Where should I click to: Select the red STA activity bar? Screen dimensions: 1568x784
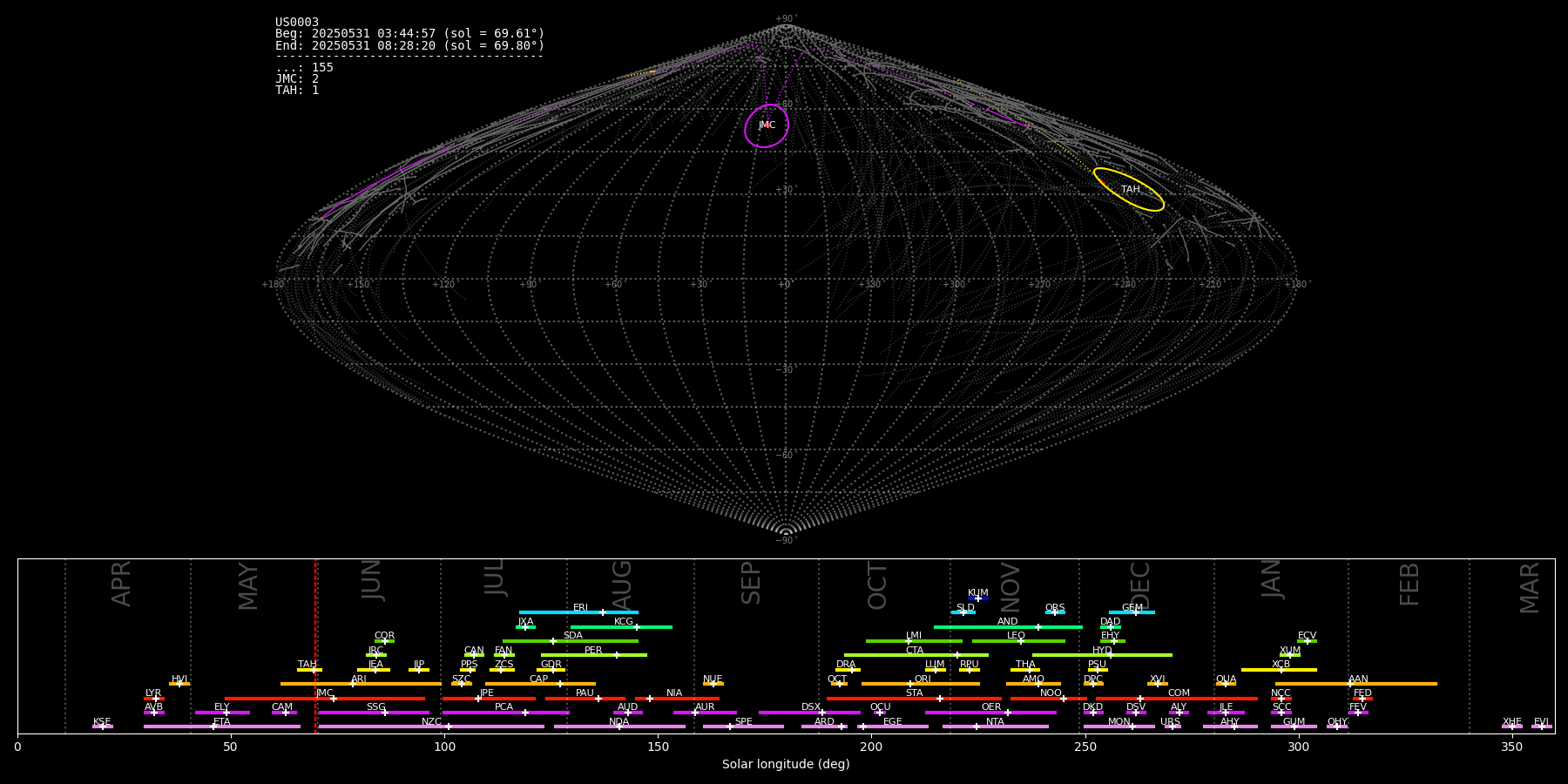click(914, 699)
